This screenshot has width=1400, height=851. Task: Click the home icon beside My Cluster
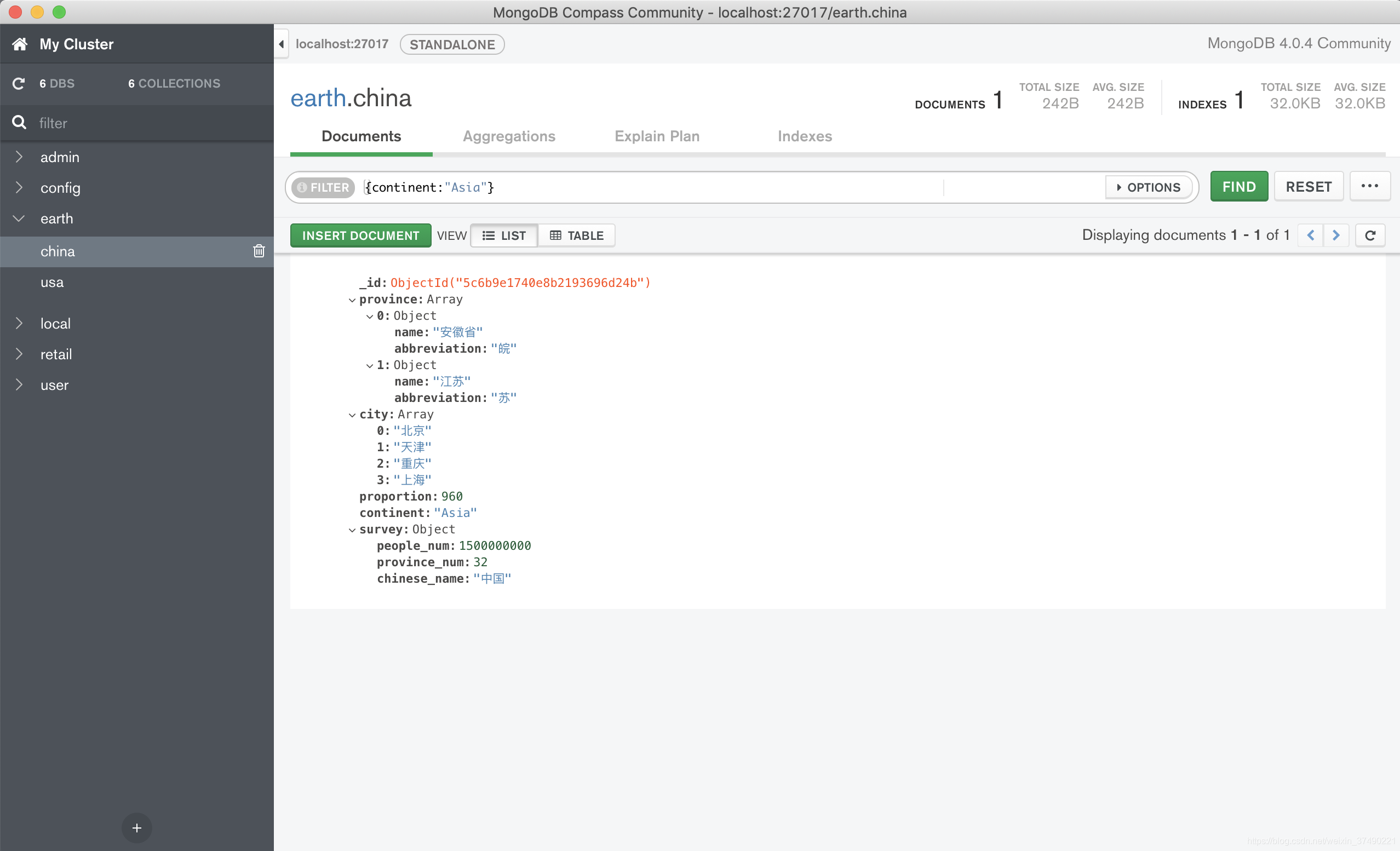tap(20, 44)
